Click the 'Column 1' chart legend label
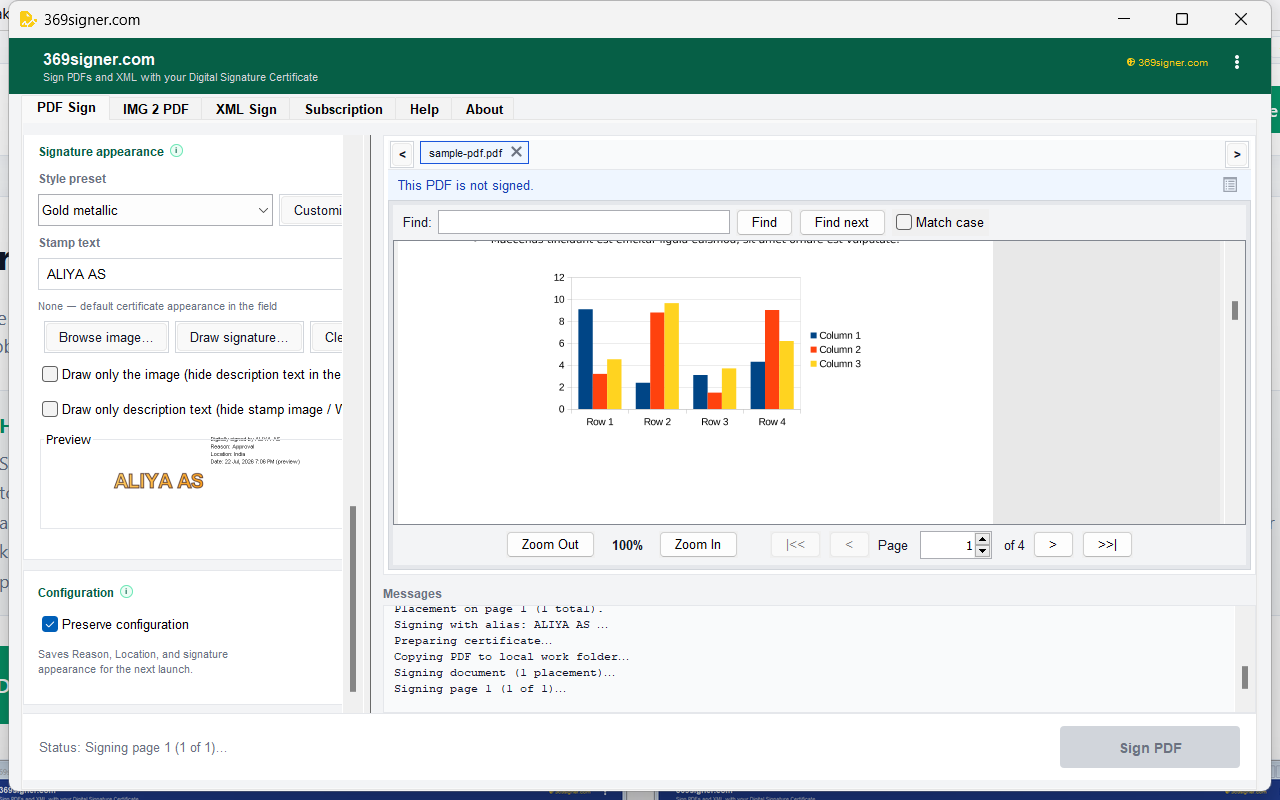1280x800 pixels. pos(840,336)
